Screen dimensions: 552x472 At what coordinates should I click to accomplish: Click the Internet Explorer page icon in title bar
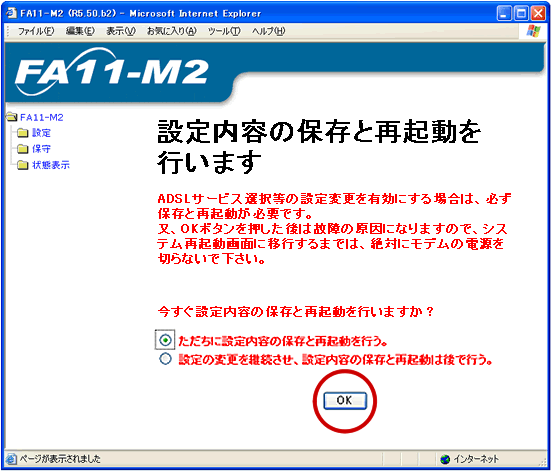pos(12,13)
